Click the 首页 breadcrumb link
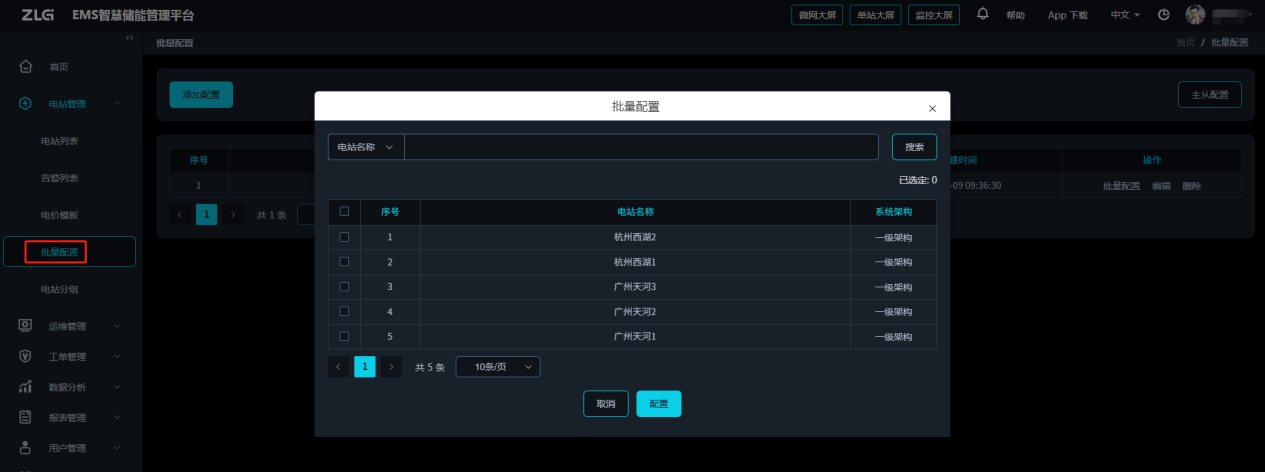Viewport: 1265px width, 472px height. coord(1185,43)
